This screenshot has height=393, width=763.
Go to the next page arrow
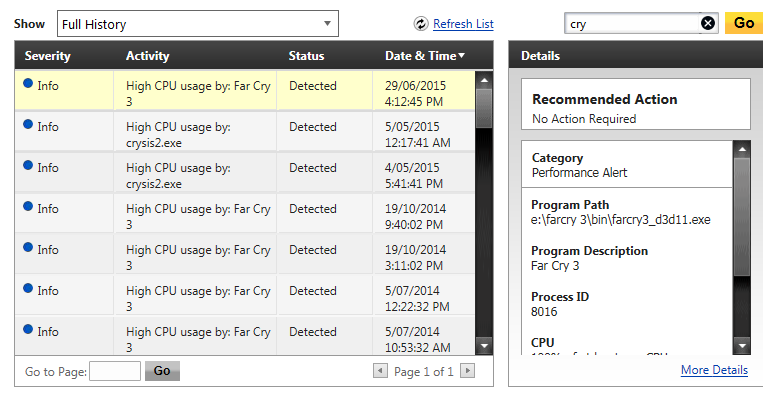click(468, 371)
